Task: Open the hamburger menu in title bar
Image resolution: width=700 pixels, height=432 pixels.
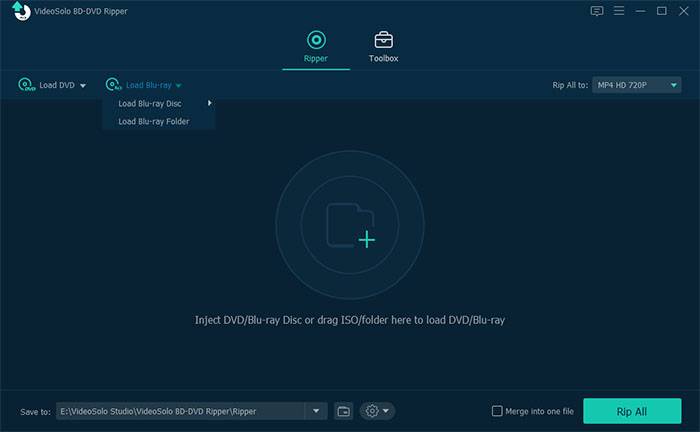Action: (x=619, y=11)
